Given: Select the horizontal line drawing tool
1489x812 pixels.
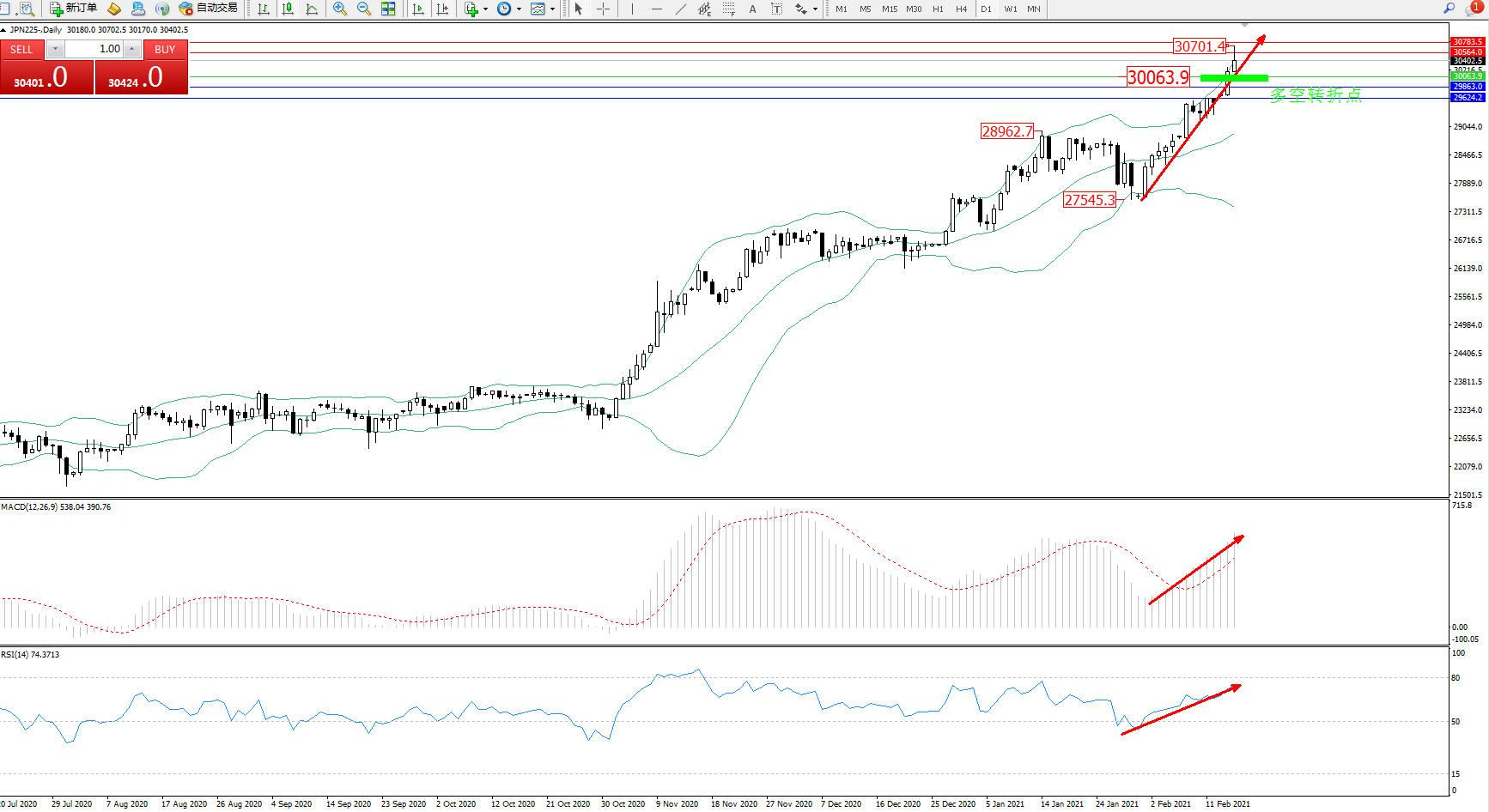Looking at the screenshot, I should (657, 9).
